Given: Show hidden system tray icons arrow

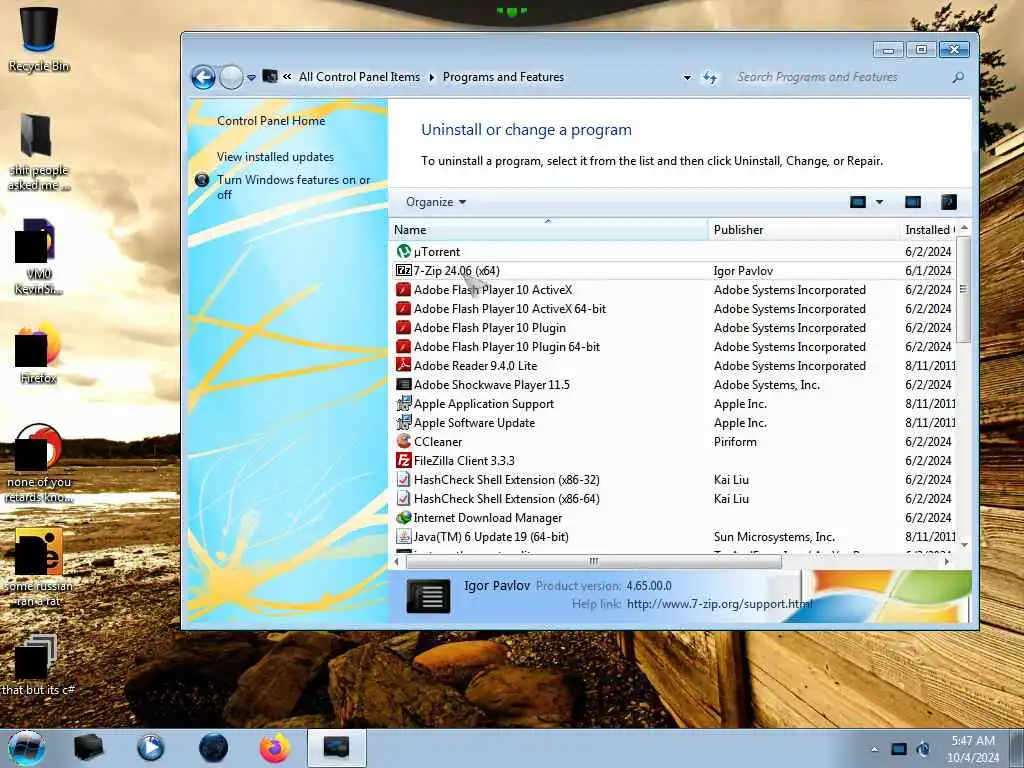Looking at the screenshot, I should tap(874, 749).
